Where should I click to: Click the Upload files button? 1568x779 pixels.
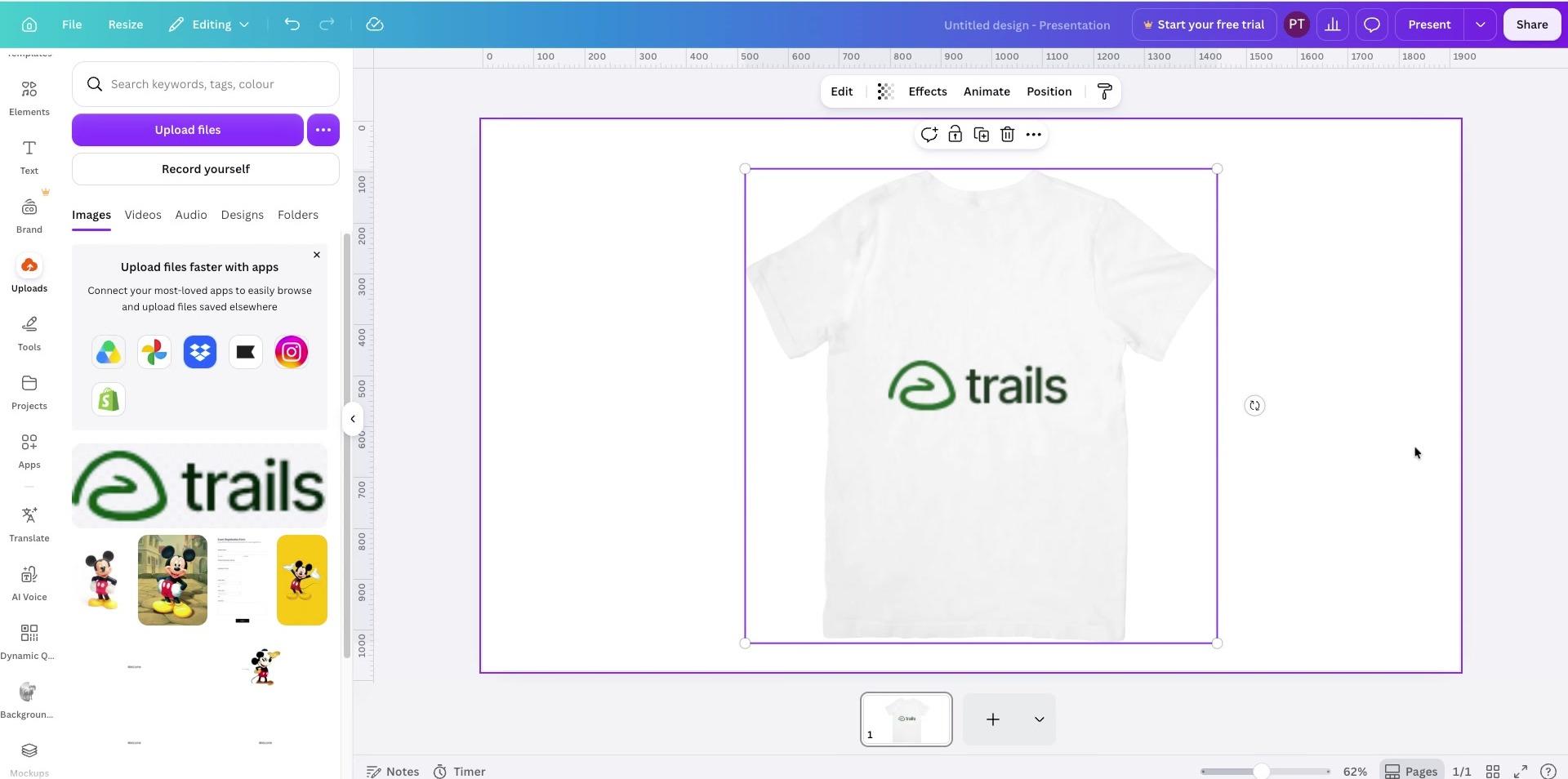point(188,130)
